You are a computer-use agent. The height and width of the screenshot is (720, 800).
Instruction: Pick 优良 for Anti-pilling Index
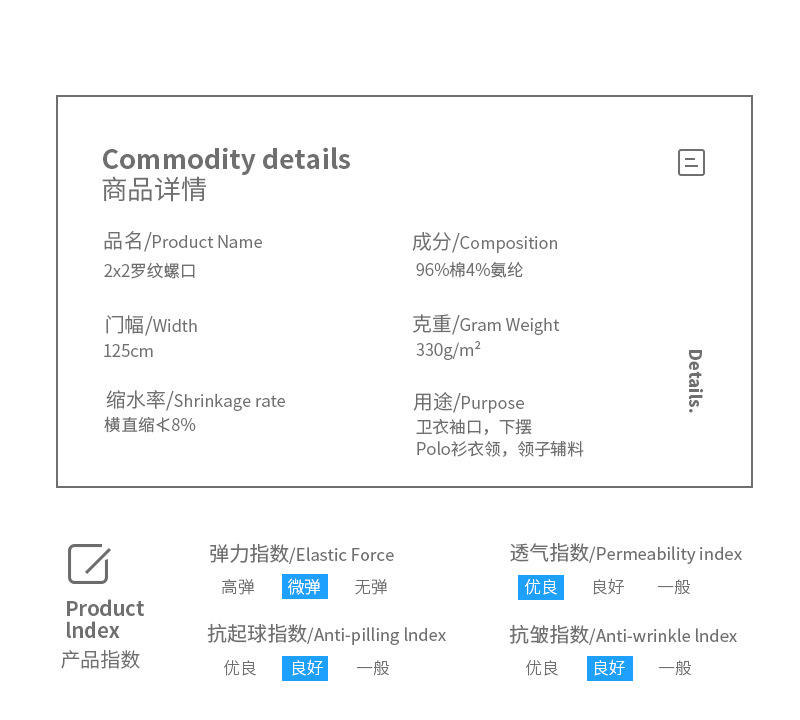coord(240,668)
